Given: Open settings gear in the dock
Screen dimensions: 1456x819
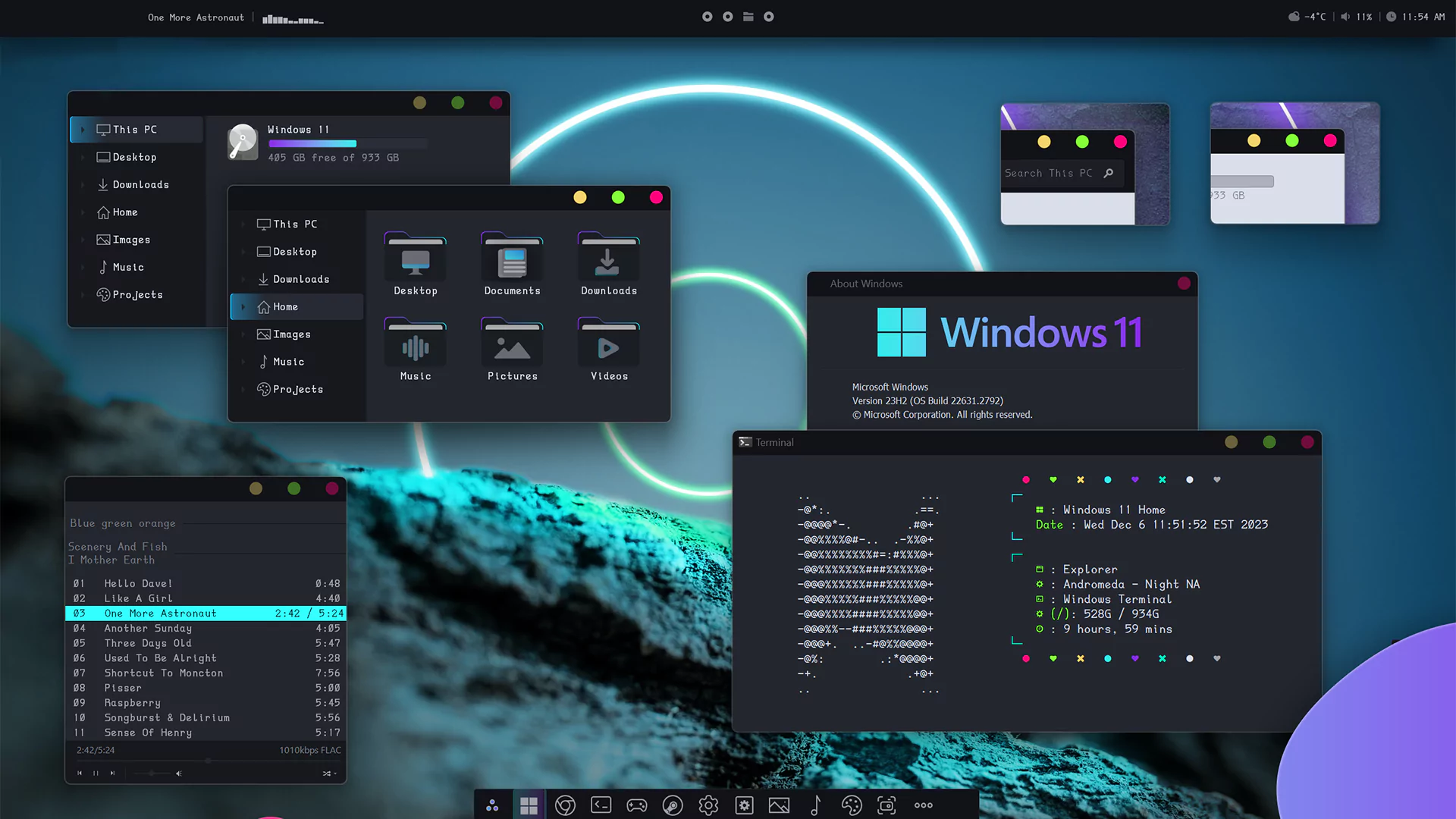Looking at the screenshot, I should [x=708, y=805].
